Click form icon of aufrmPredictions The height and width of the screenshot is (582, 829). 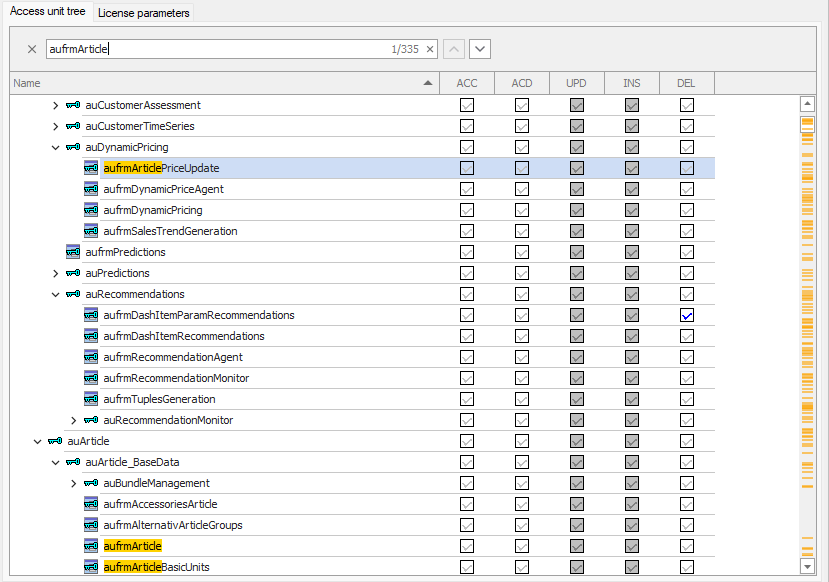click(x=73, y=252)
